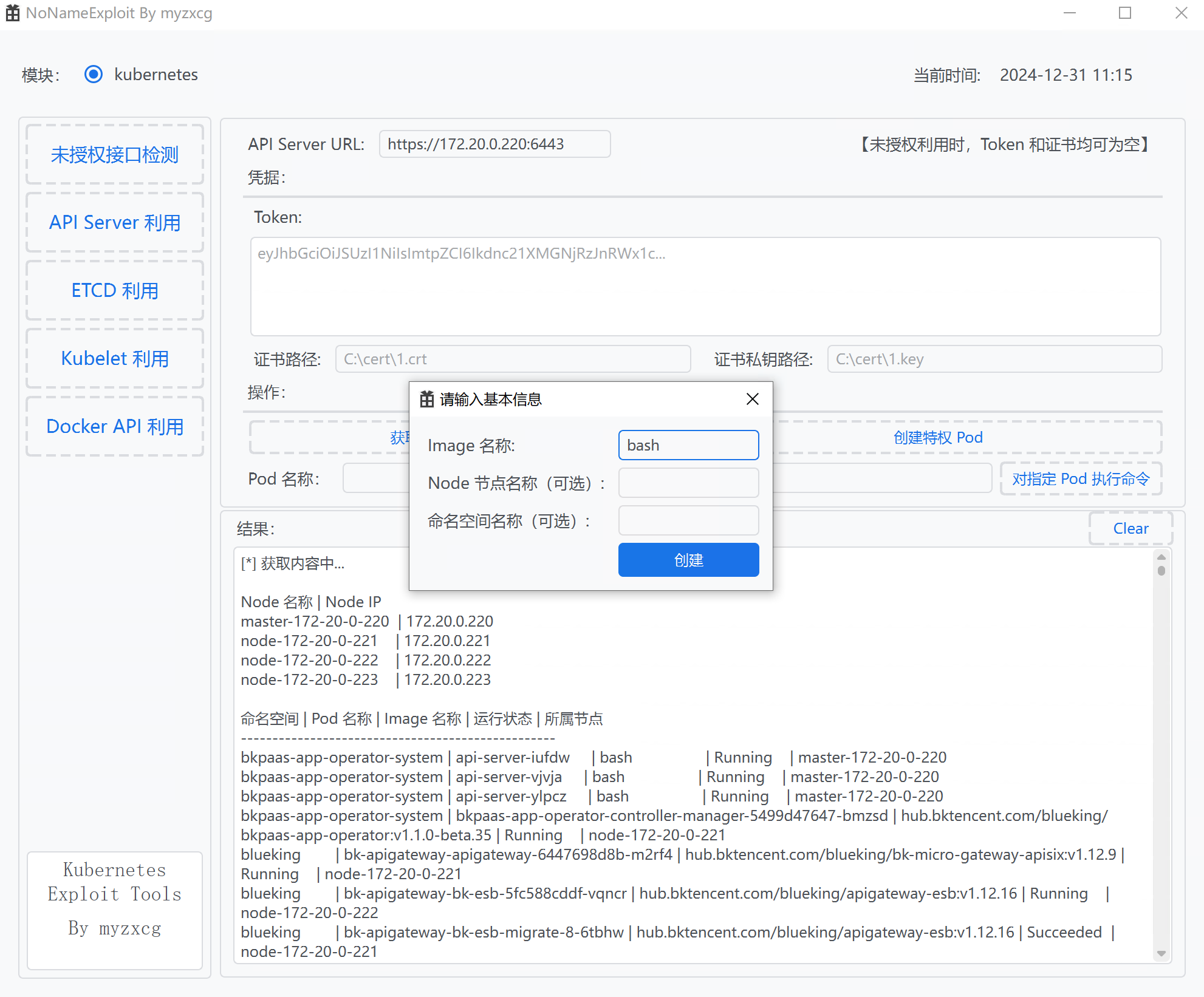Click the current time 2024-12-31 11:15
1204x997 pixels.
pos(1066,75)
